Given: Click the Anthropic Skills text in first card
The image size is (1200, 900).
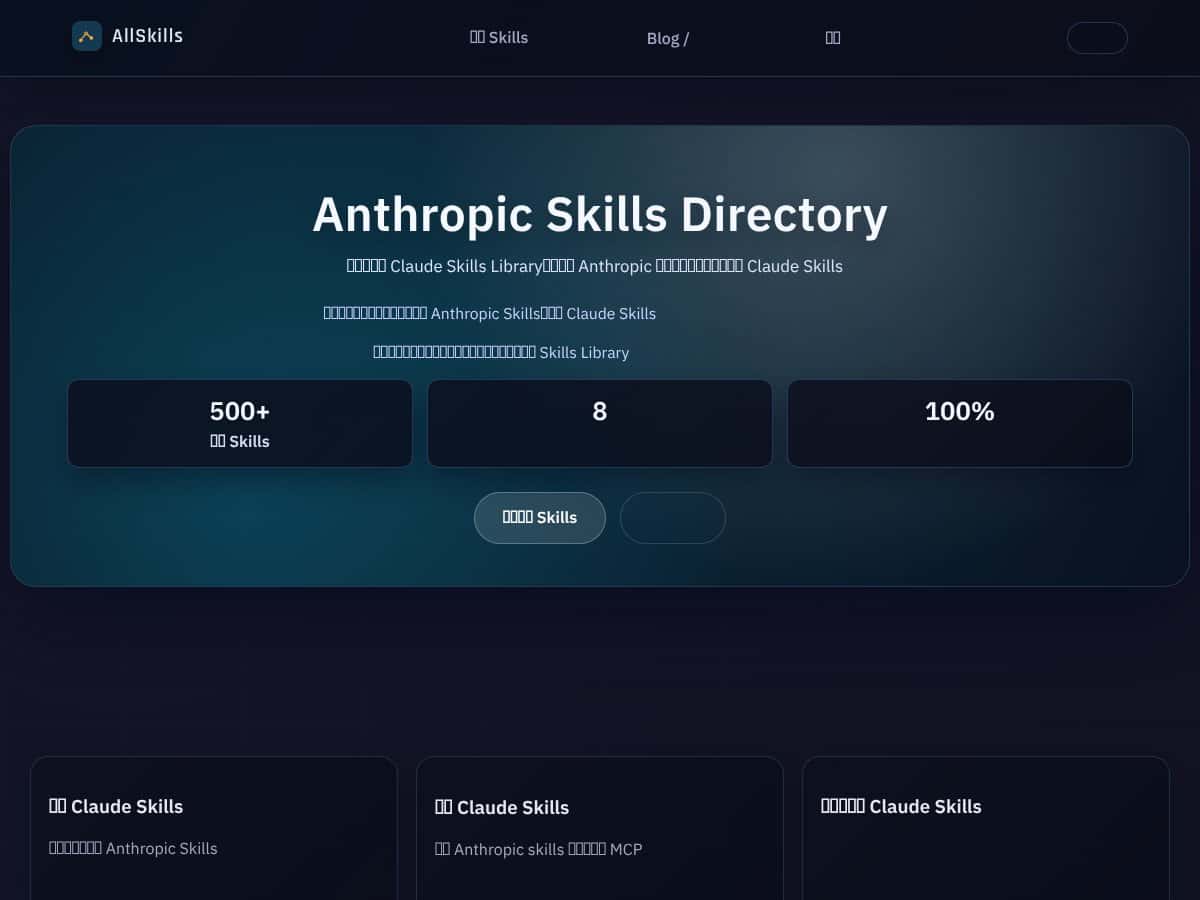Looking at the screenshot, I should coord(133,848).
